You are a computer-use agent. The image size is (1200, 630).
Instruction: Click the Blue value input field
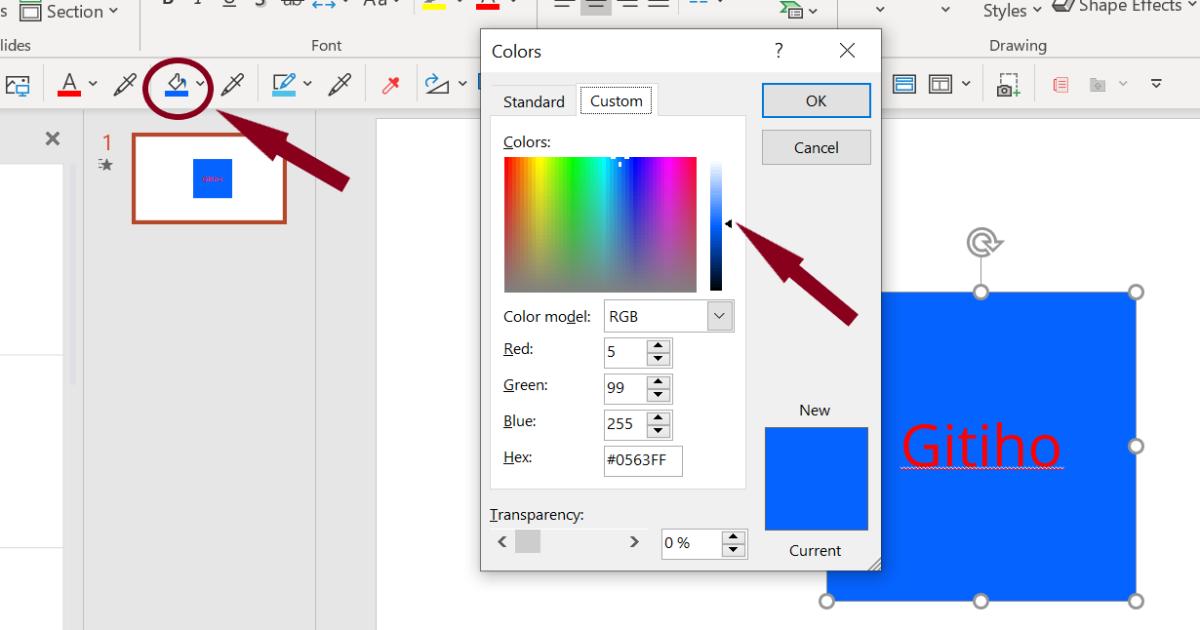[625, 424]
